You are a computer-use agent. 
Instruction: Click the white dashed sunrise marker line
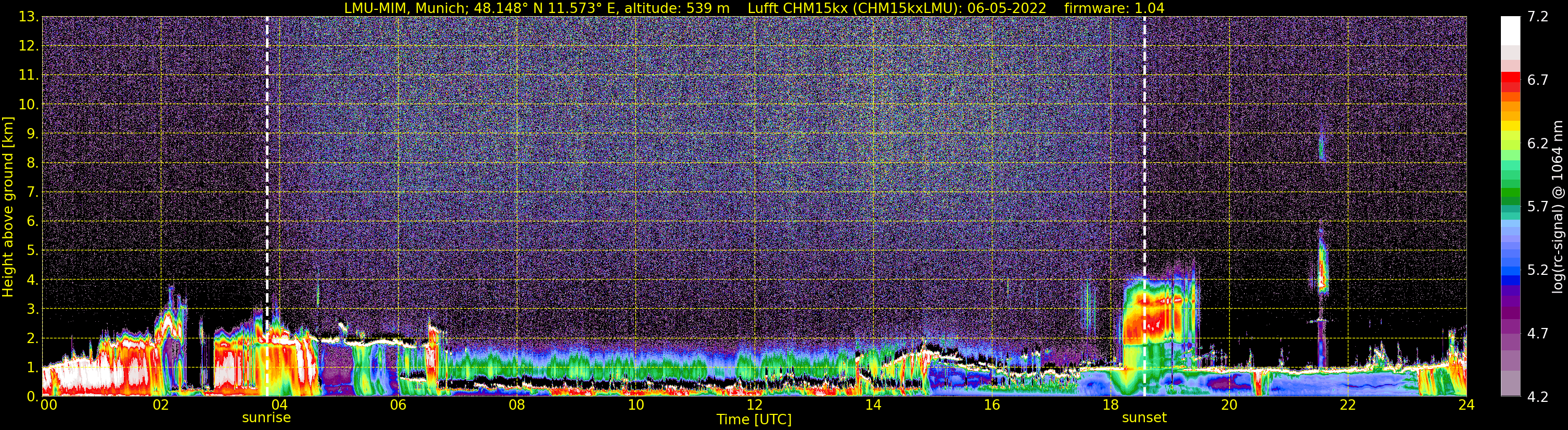(266, 207)
